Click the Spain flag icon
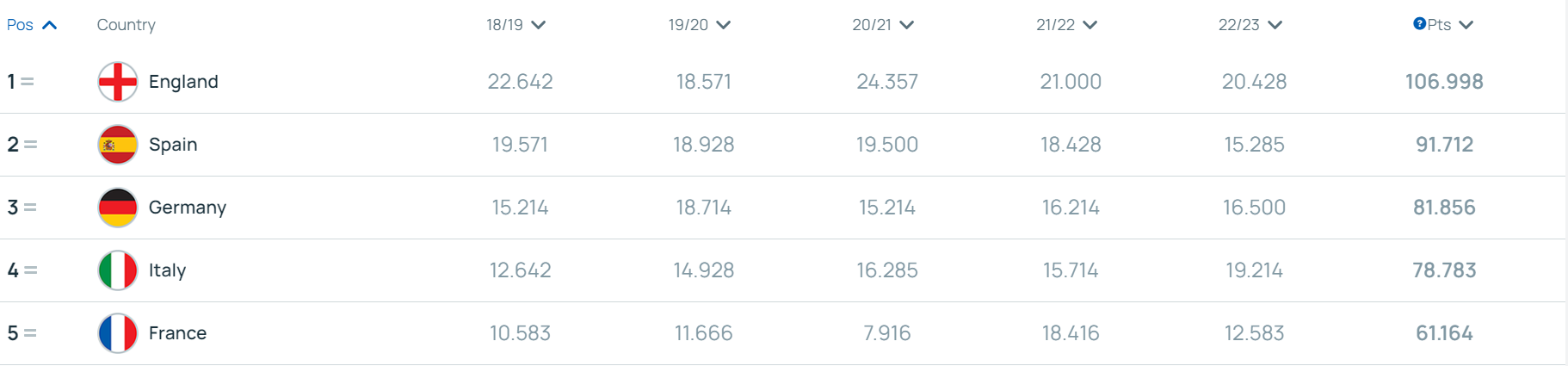Image resolution: width=1568 pixels, height=366 pixels. (x=118, y=145)
